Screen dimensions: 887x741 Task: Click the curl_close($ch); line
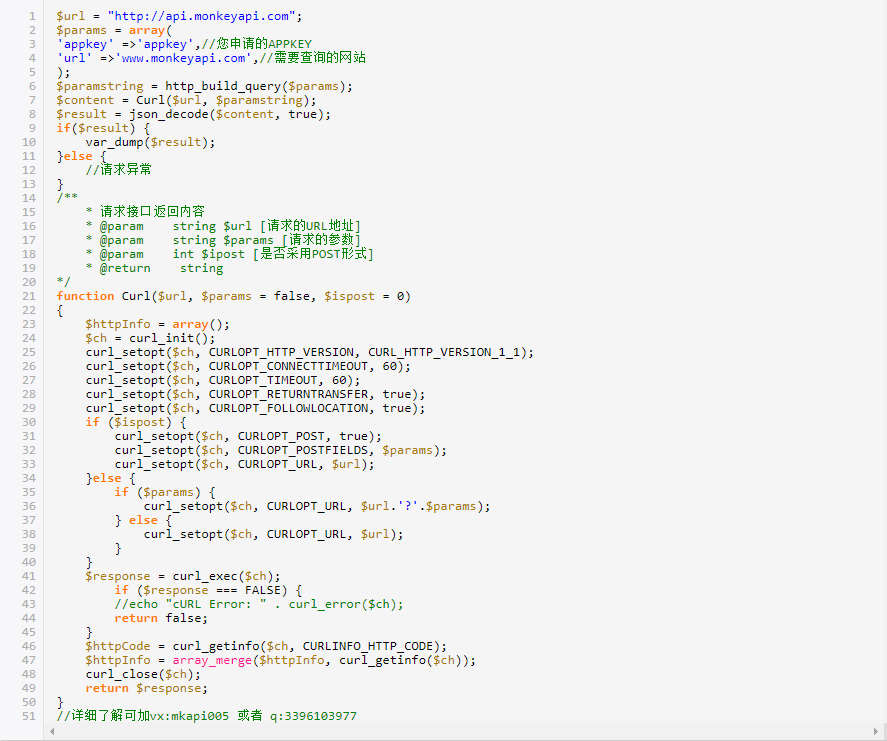click(x=143, y=674)
